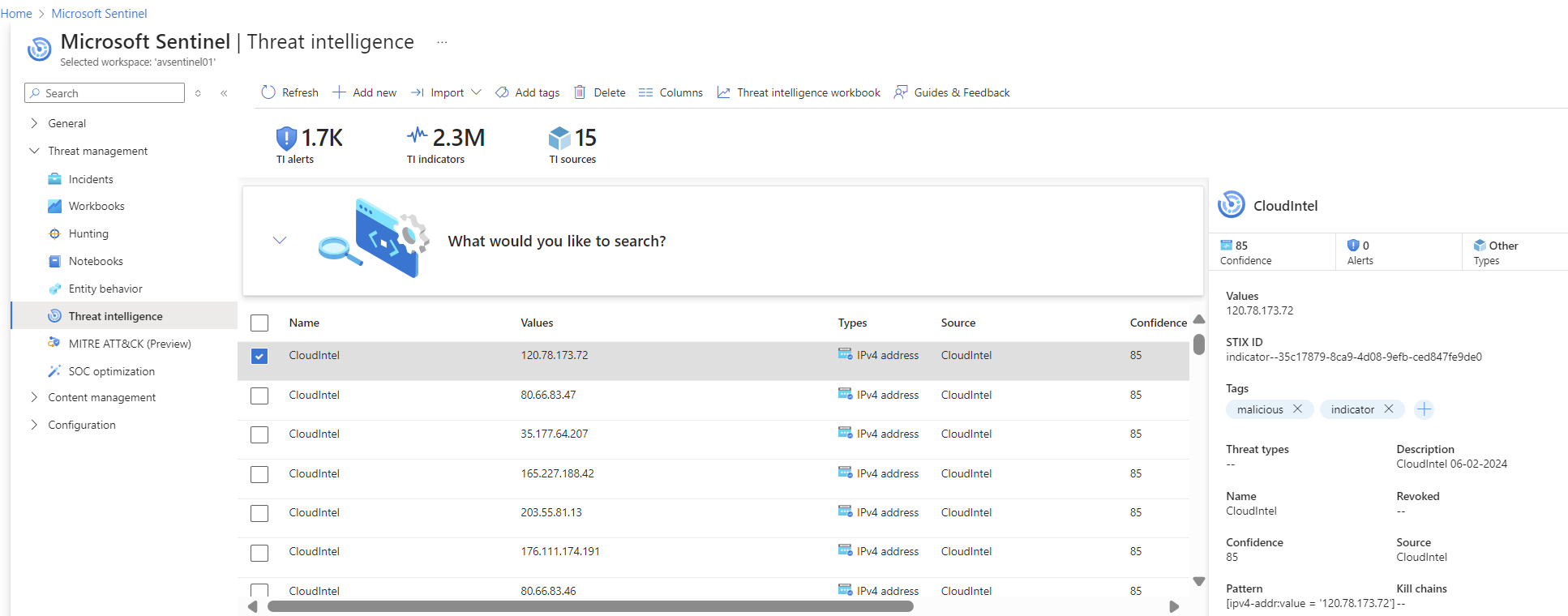Click the TI alerts shield icon
1568x616 pixels.
point(286,138)
